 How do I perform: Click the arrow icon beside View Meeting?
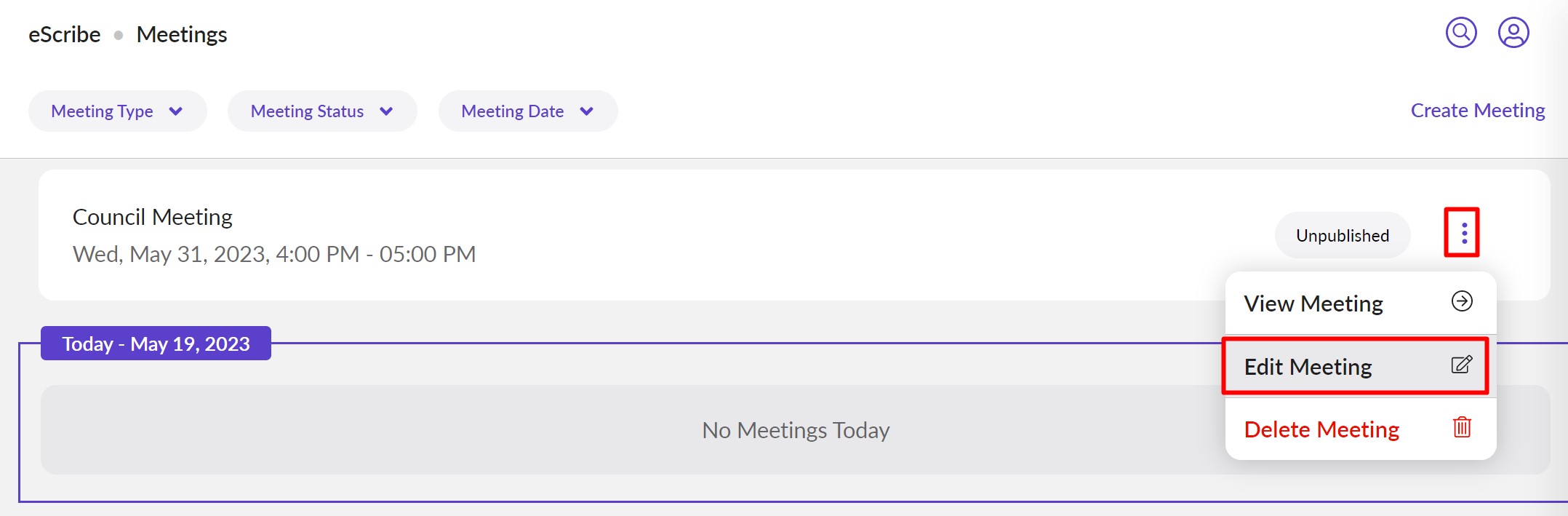click(1462, 302)
